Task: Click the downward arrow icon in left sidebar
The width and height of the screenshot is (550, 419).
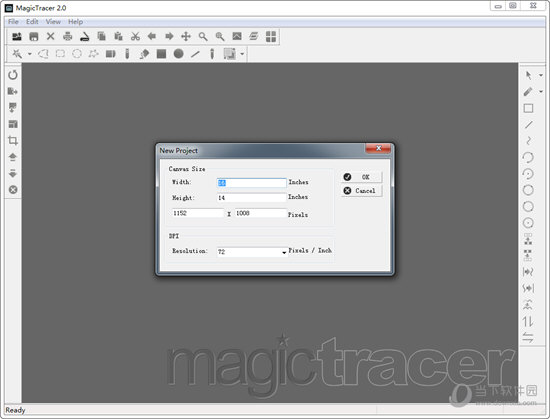Action: click(x=13, y=173)
